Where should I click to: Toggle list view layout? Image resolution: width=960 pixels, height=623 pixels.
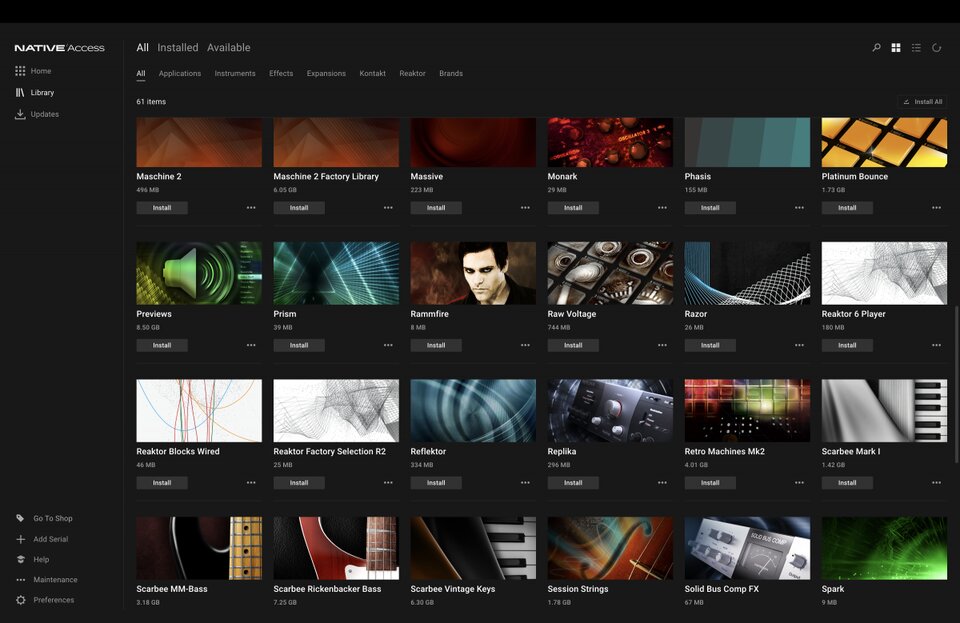tap(916, 47)
